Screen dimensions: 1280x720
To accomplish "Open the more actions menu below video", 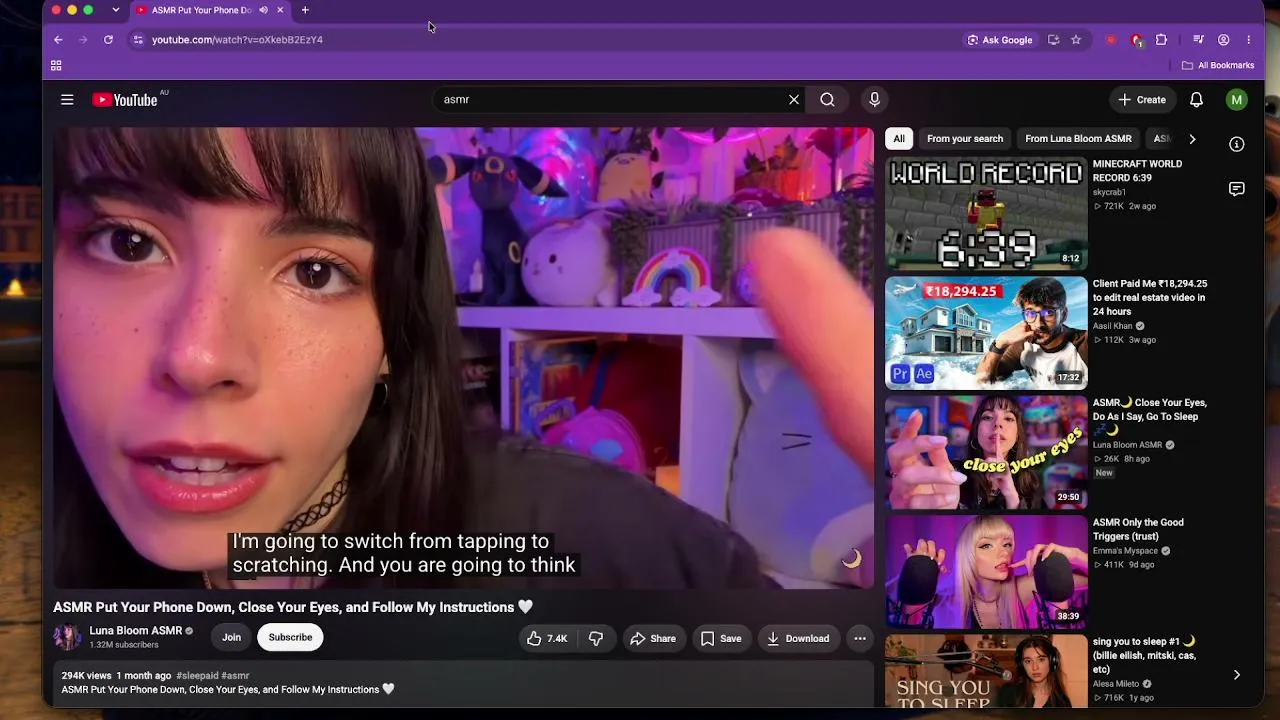I will point(860,638).
